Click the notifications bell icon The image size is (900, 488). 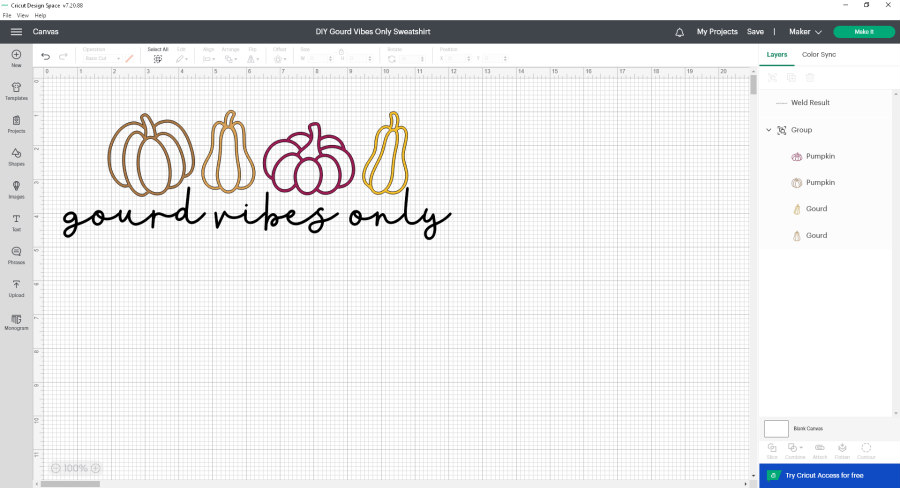point(680,32)
